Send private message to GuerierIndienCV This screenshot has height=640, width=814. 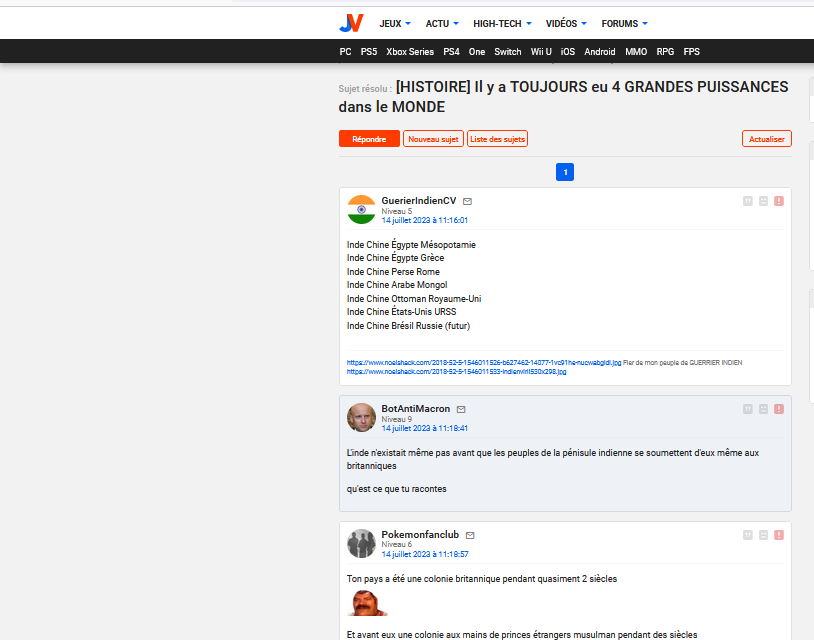click(x=467, y=201)
